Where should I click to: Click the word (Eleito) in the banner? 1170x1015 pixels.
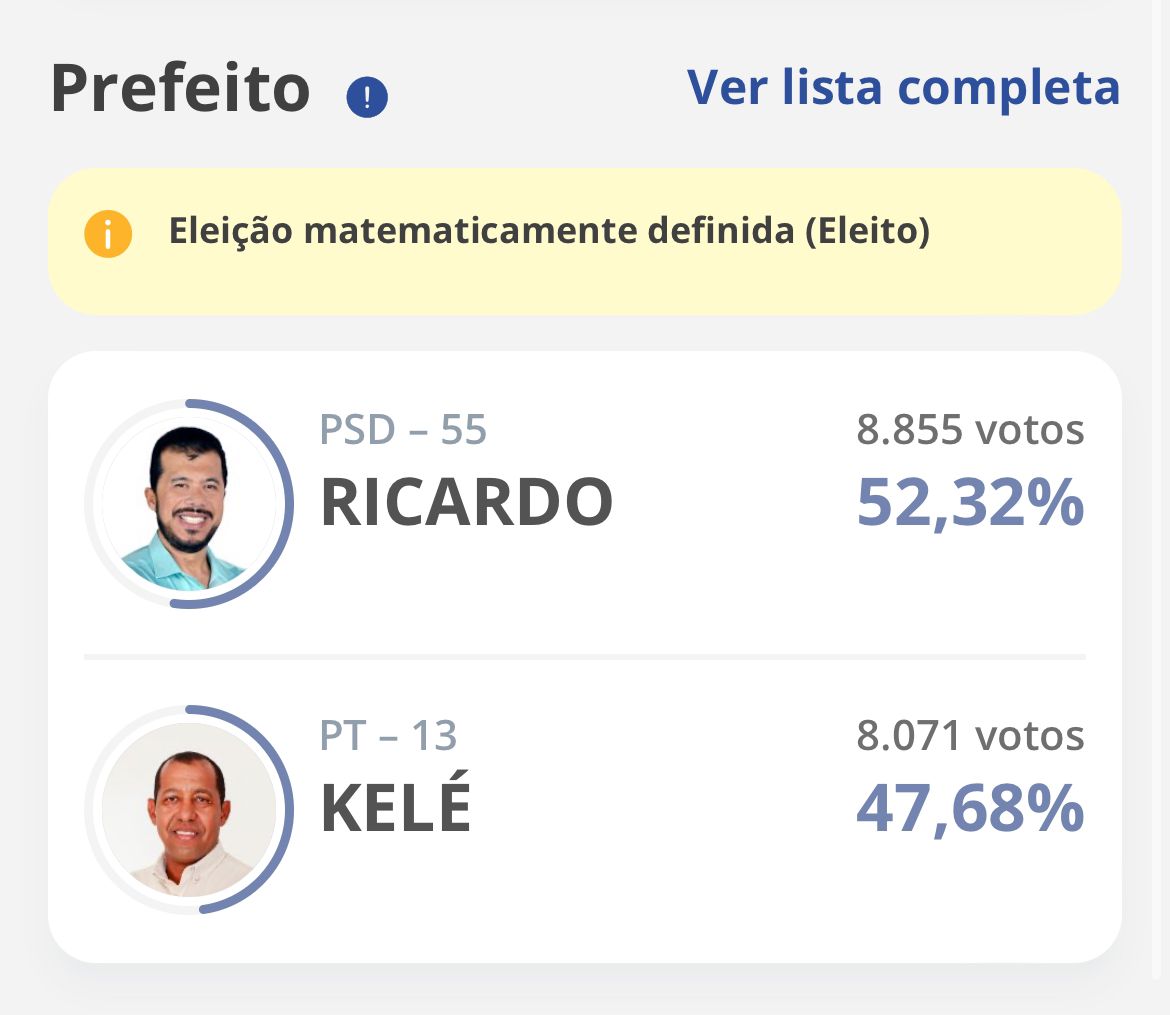867,231
